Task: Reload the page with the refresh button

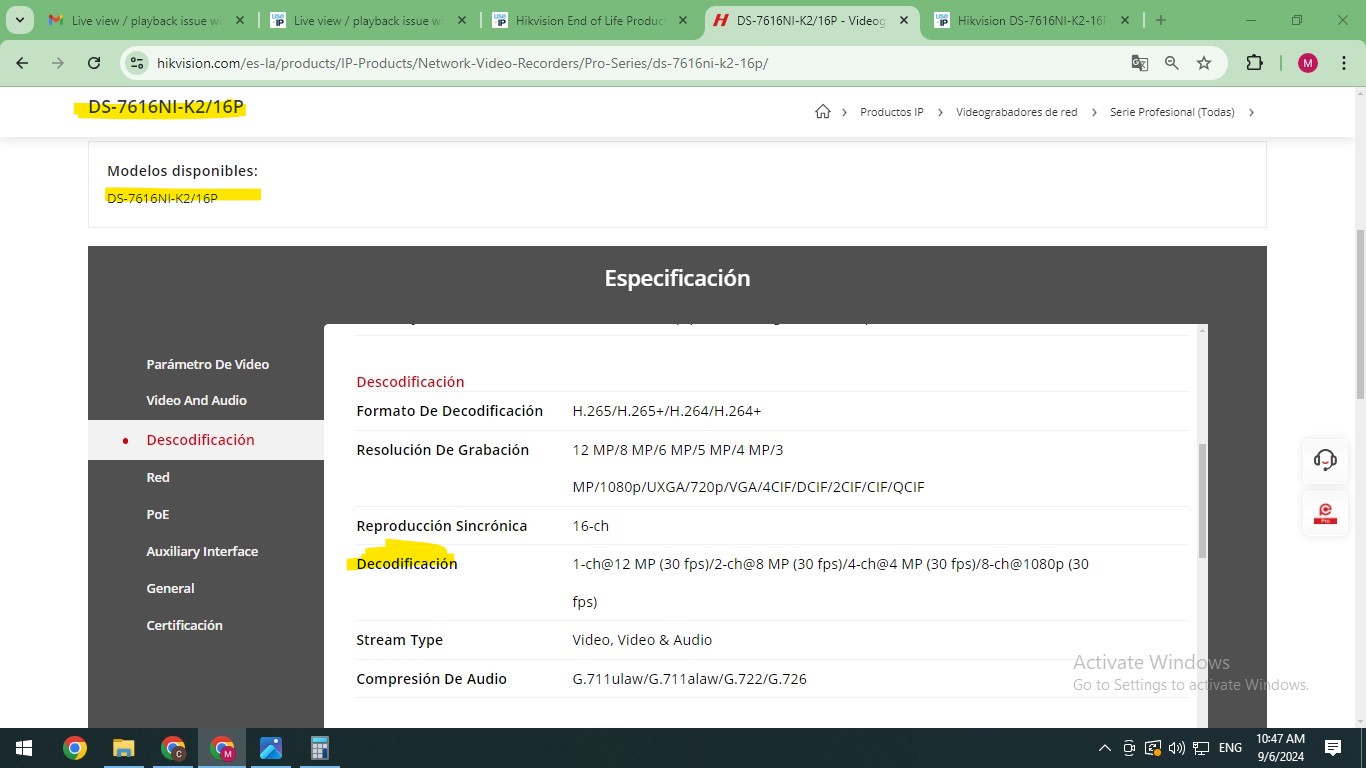Action: tap(94, 63)
